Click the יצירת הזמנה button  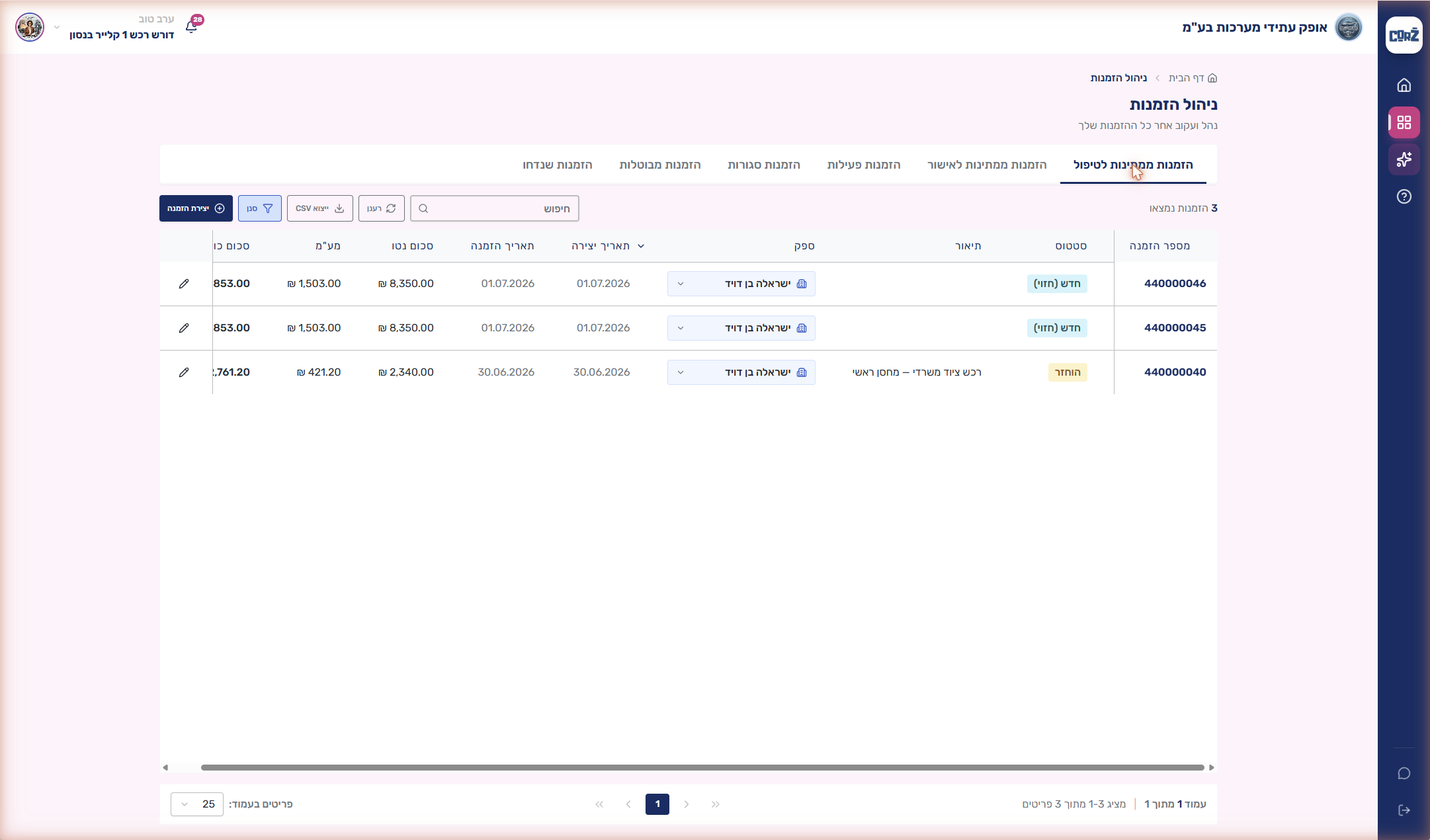coord(196,208)
